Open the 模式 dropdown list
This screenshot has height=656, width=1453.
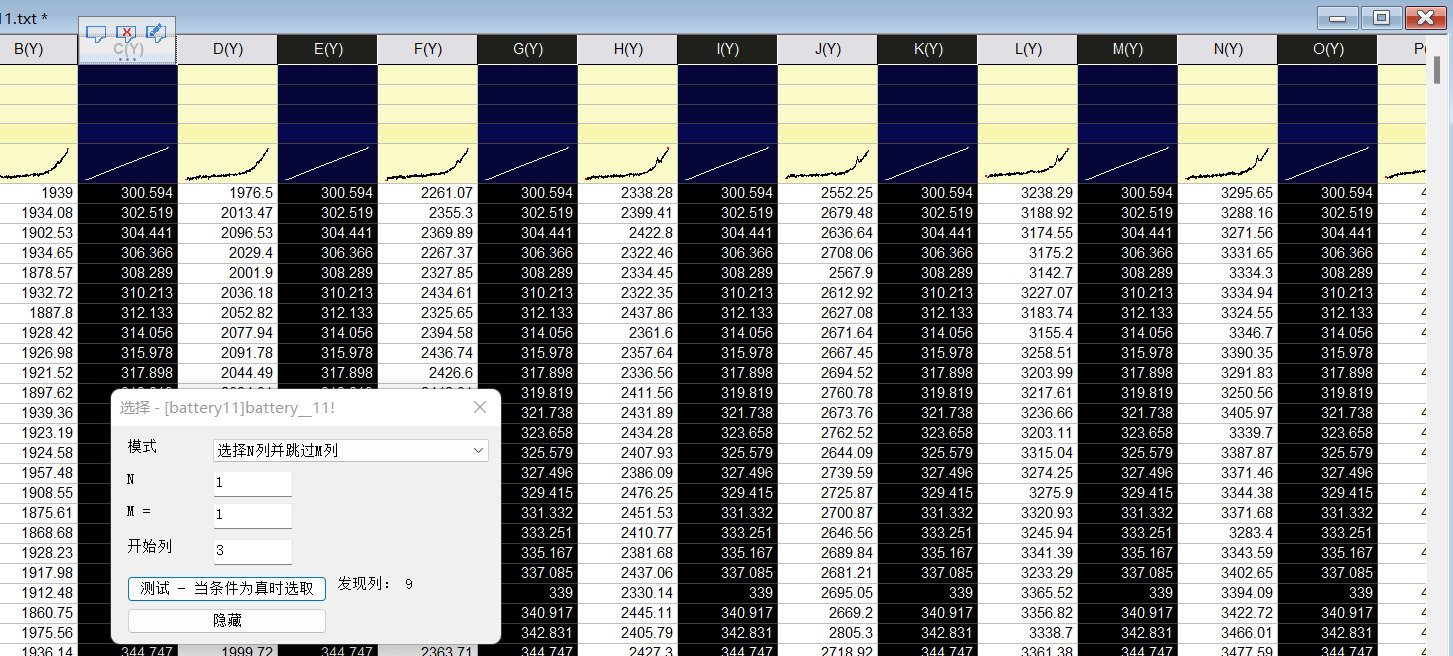[351, 451]
